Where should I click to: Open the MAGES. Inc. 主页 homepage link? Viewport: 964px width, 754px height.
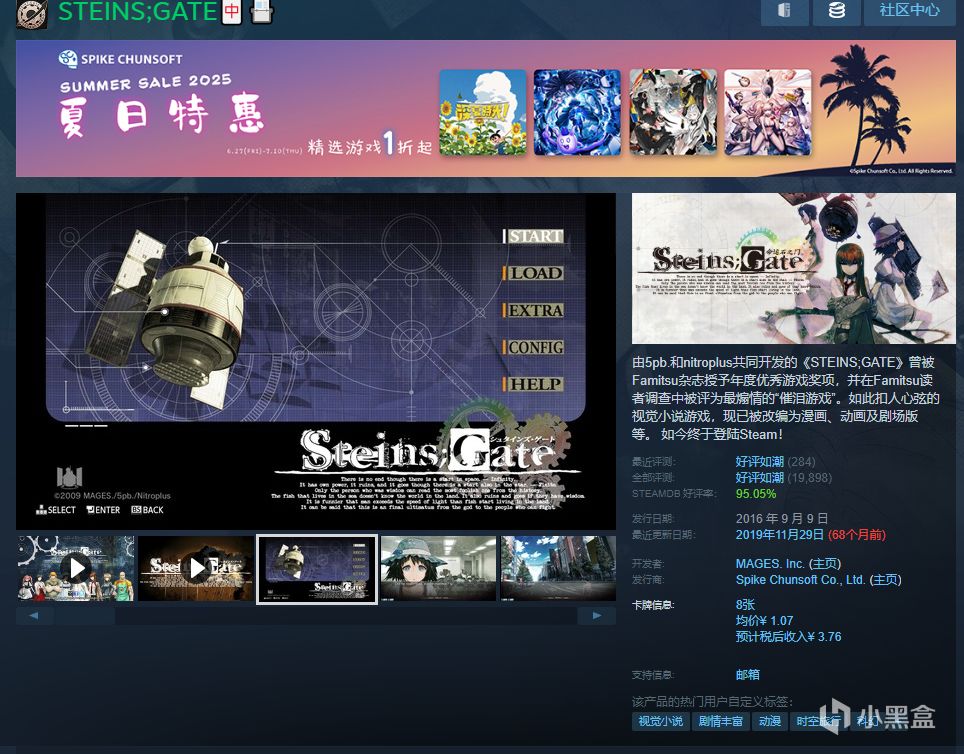click(x=824, y=563)
